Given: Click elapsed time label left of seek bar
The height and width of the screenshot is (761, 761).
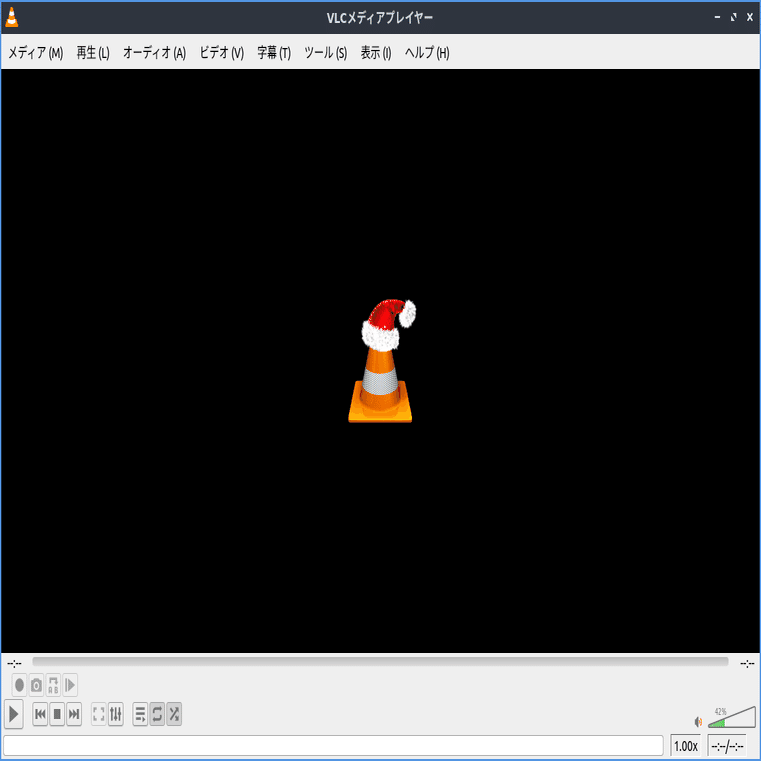Looking at the screenshot, I should tap(14, 663).
